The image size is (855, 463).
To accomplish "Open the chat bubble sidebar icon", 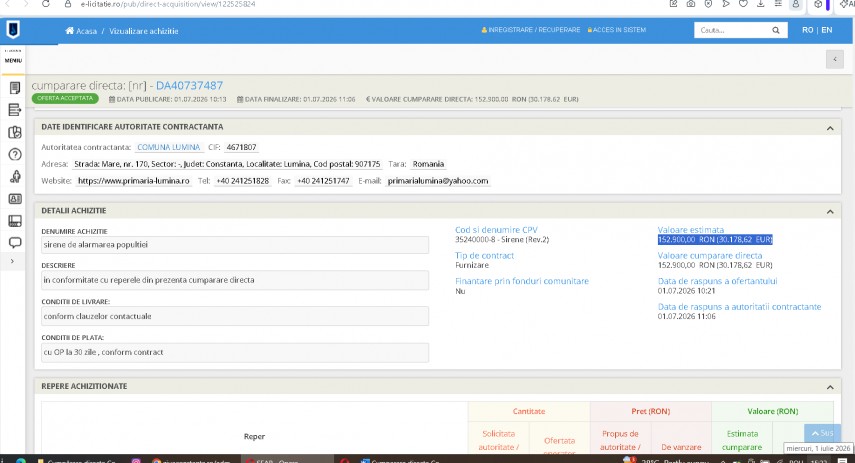I will coord(15,243).
